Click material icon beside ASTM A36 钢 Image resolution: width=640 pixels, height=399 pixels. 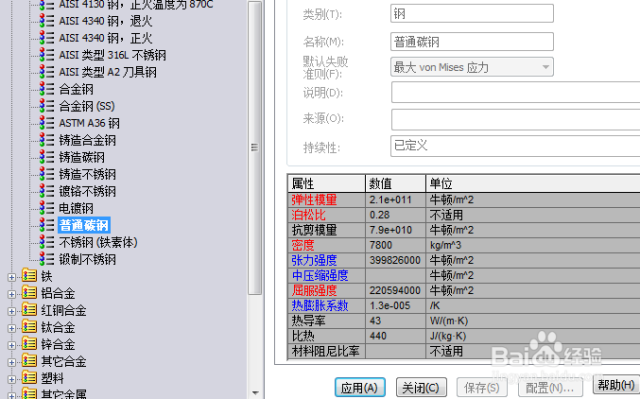click(47, 123)
